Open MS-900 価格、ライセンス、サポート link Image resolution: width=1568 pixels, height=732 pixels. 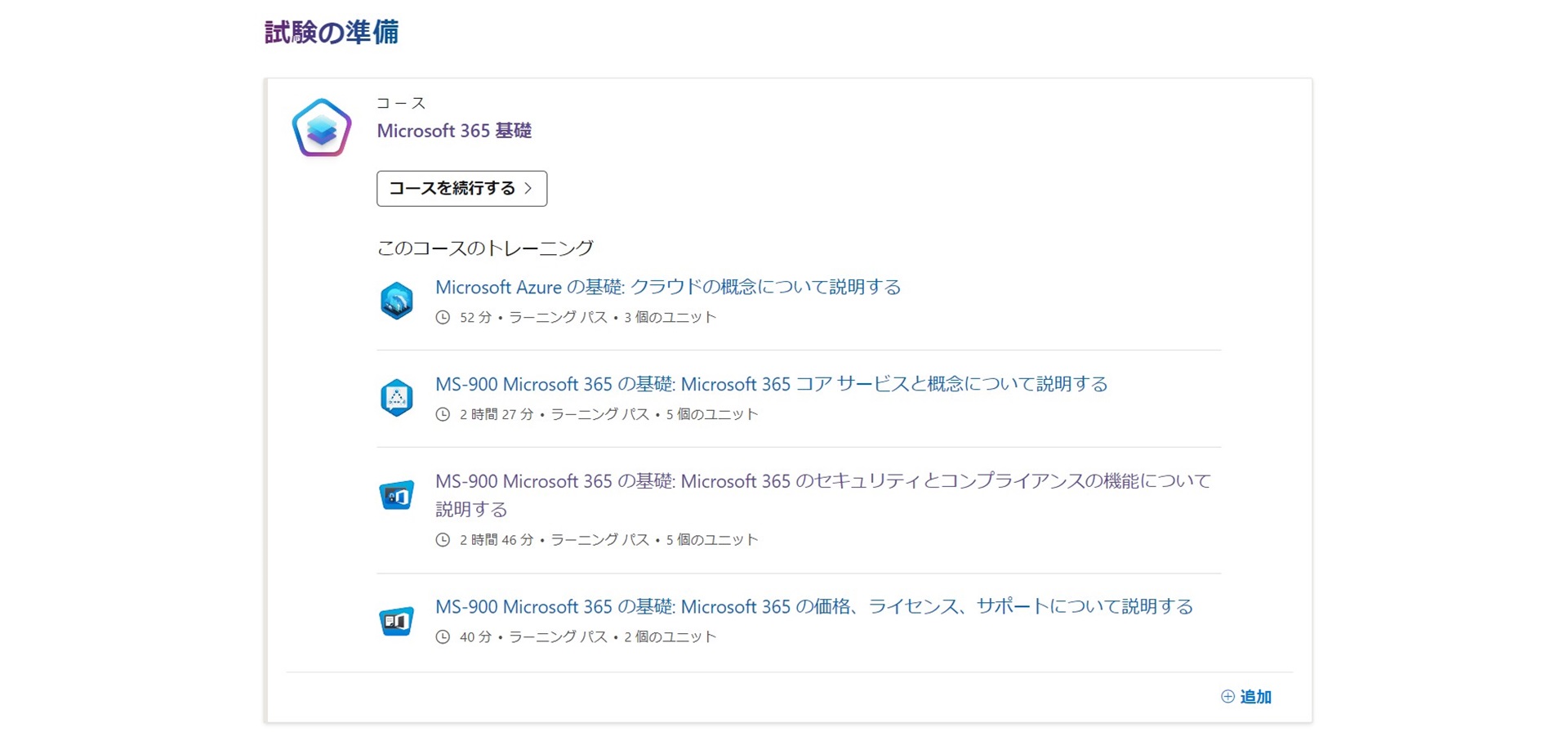click(x=814, y=606)
